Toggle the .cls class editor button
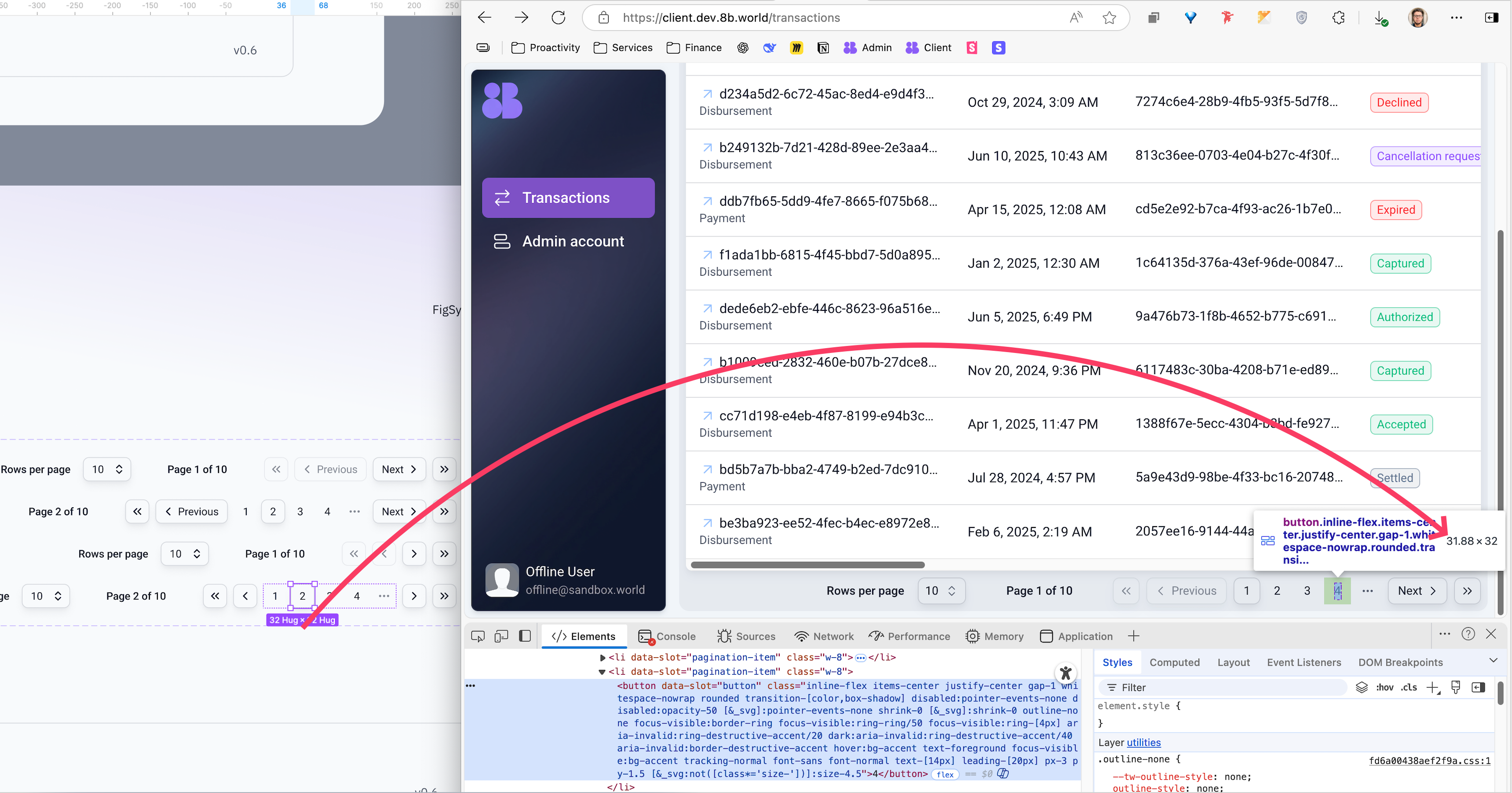Image resolution: width=1512 pixels, height=793 pixels. point(1409,688)
